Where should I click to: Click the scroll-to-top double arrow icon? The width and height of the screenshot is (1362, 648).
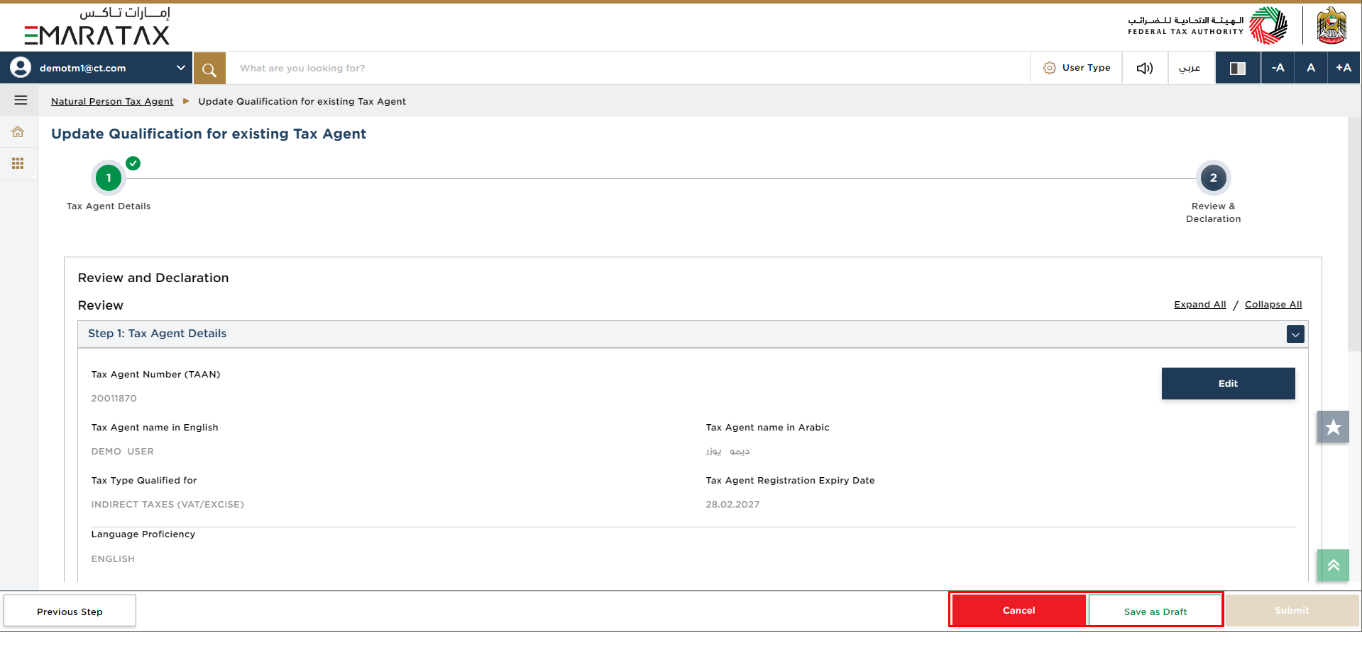pos(1332,565)
